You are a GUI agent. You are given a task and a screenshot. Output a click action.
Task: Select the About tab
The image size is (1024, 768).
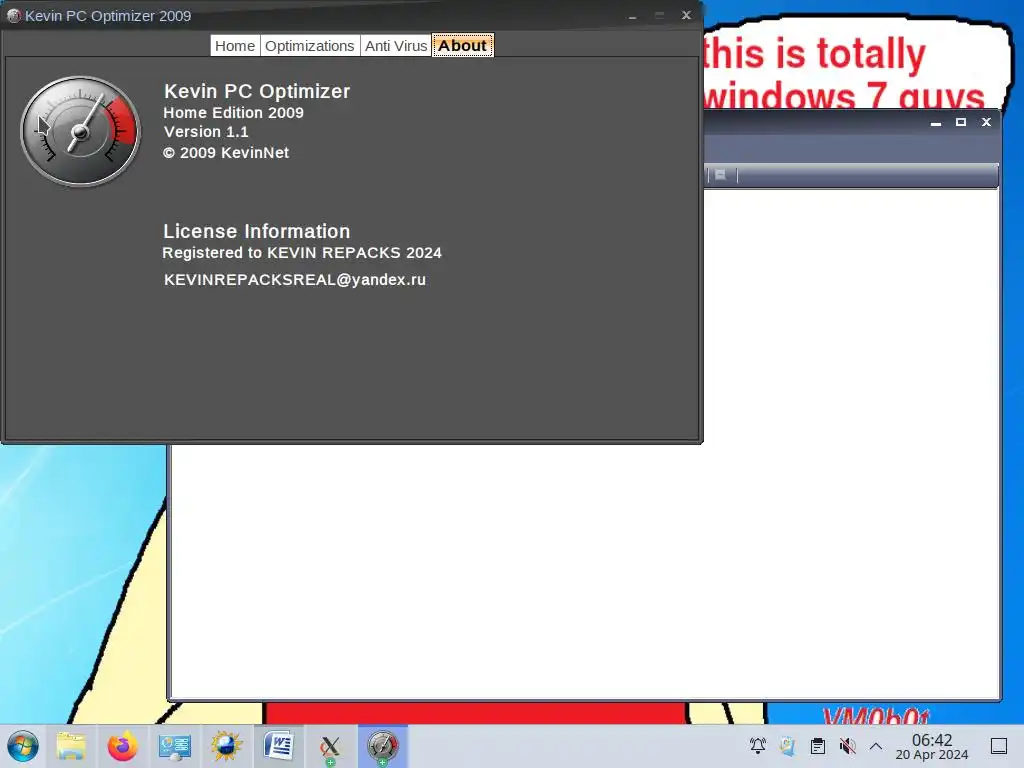coord(462,46)
